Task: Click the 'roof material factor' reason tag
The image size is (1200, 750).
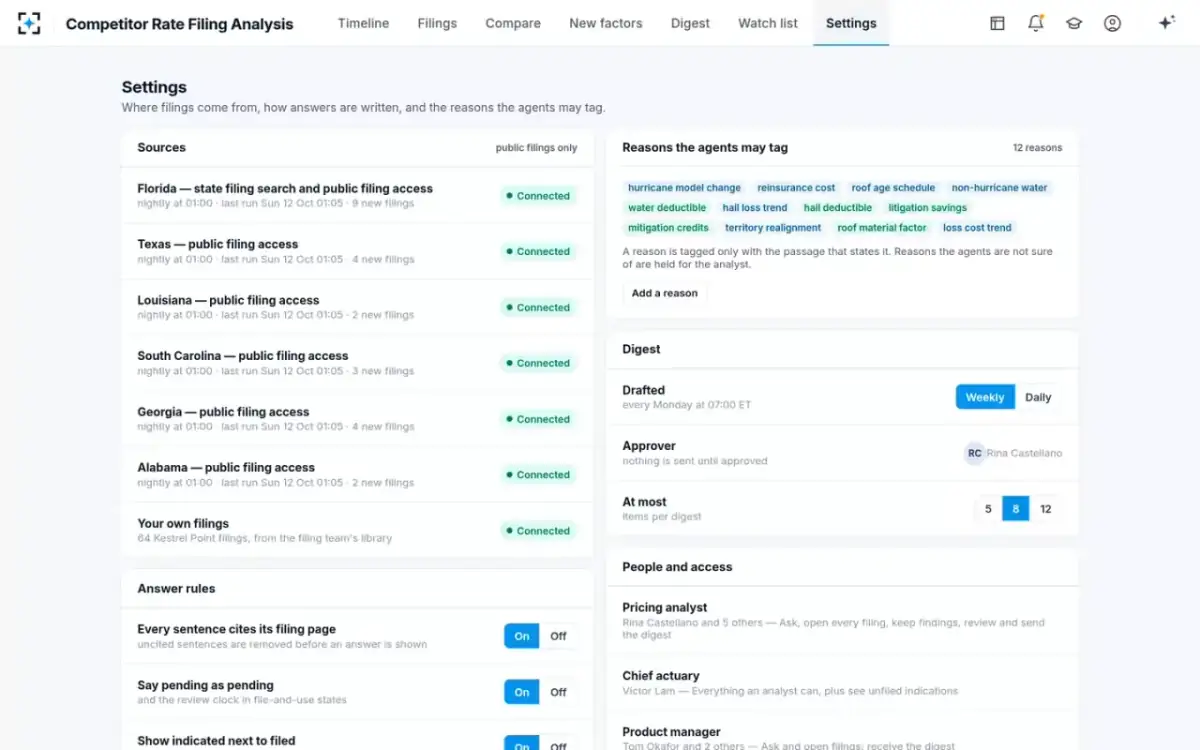Action: (x=882, y=228)
